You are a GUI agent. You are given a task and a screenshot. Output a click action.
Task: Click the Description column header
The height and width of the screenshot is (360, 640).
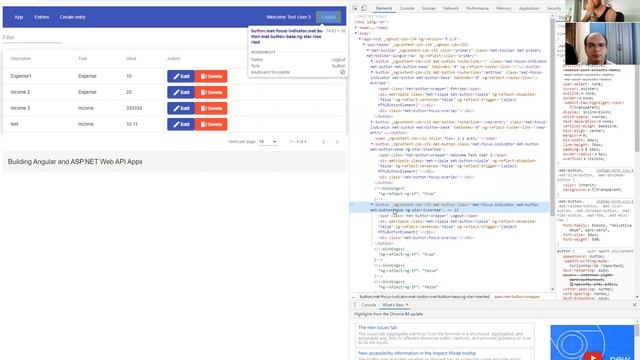tap(21, 59)
